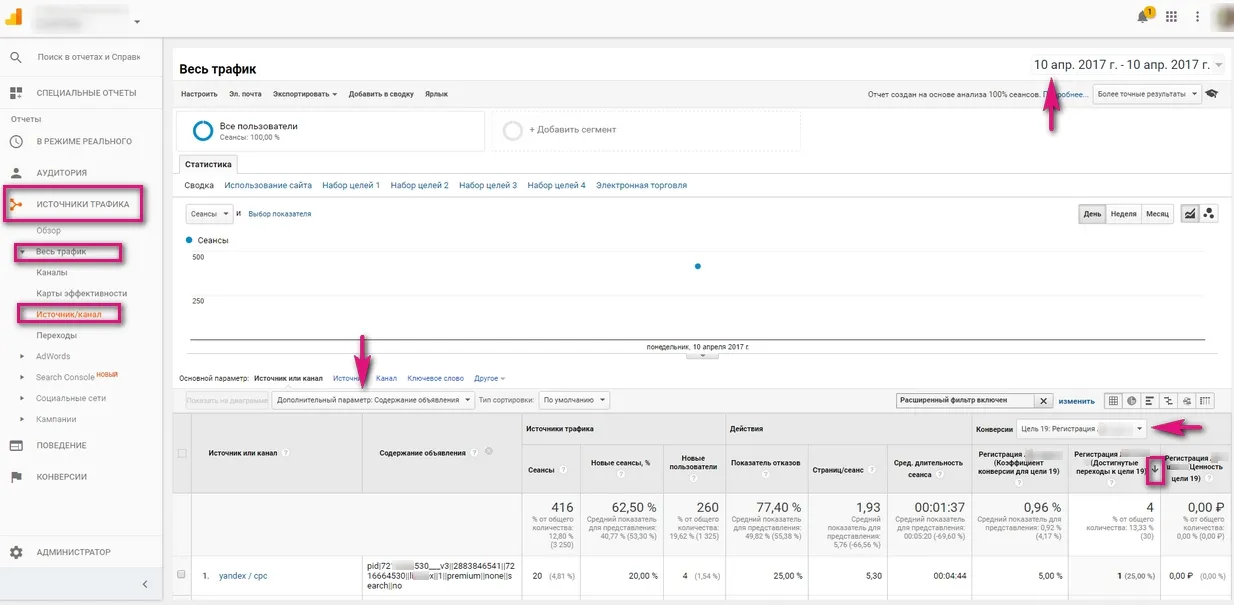Open the notifications bell
The image size is (1234, 605).
point(1143,16)
